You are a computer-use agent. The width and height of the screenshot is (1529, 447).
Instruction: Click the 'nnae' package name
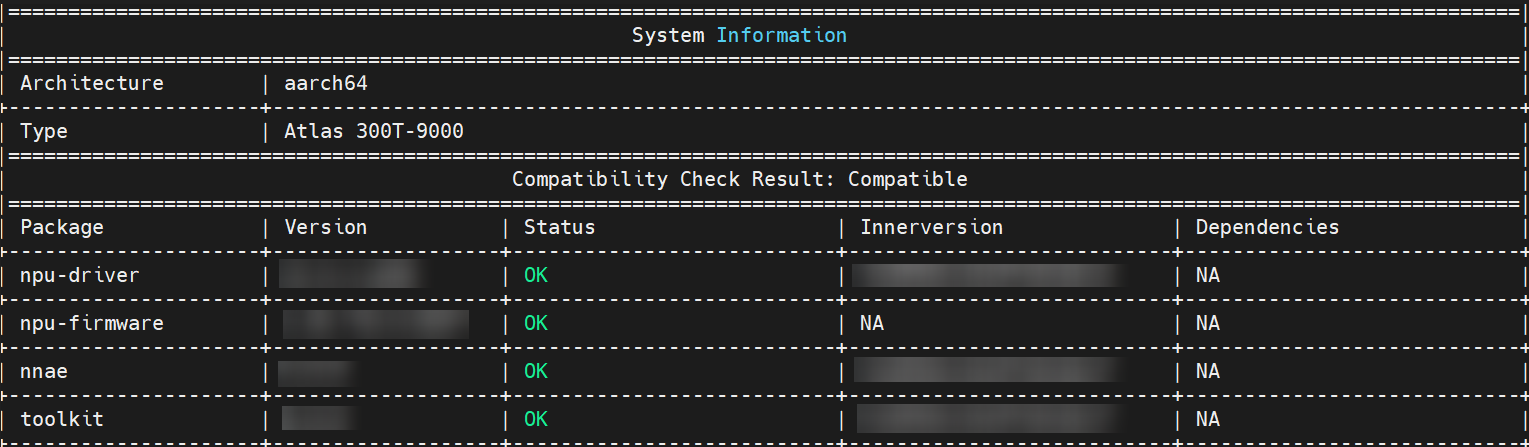pos(44,371)
